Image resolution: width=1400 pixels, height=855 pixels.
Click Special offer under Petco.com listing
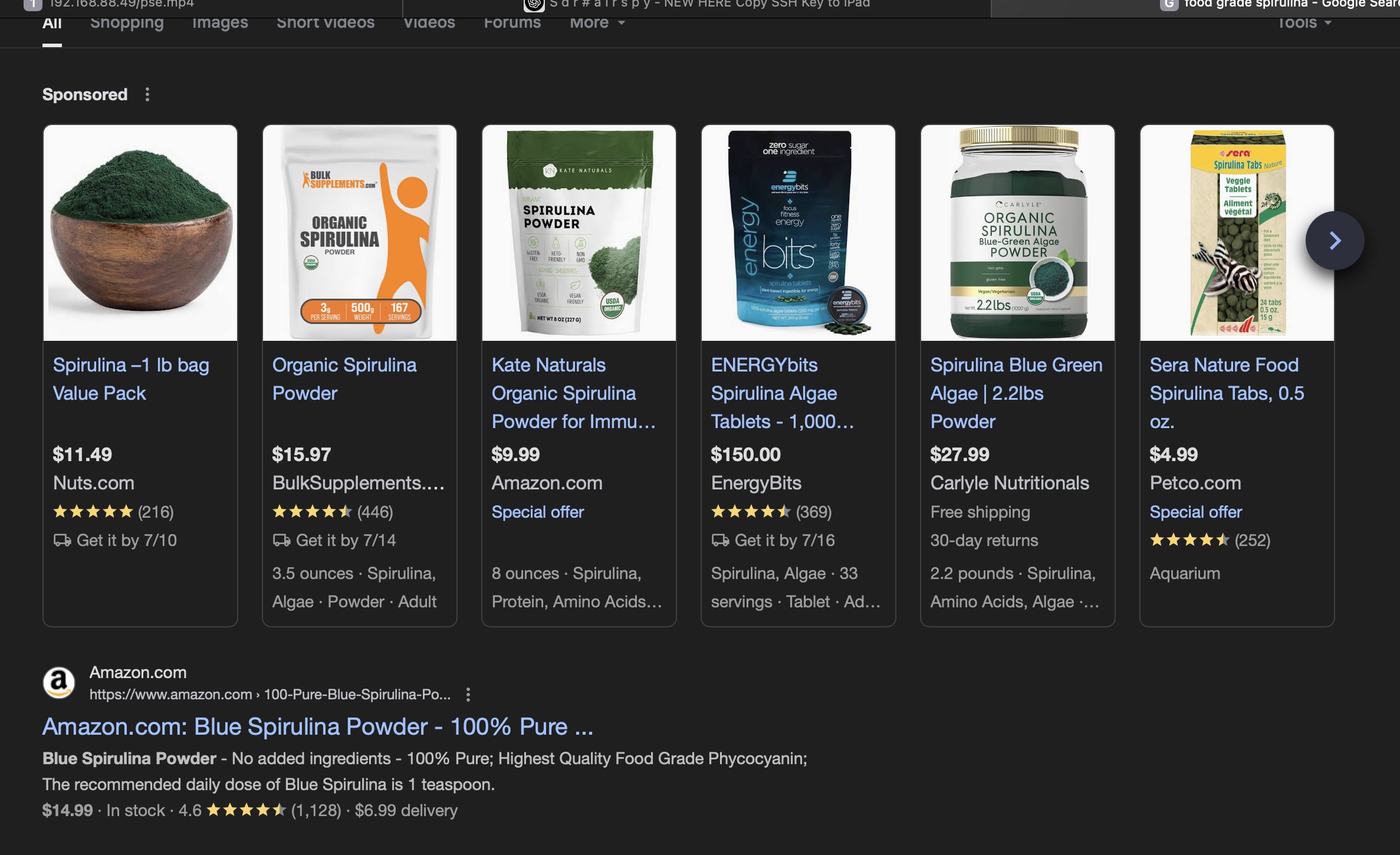pos(1196,512)
